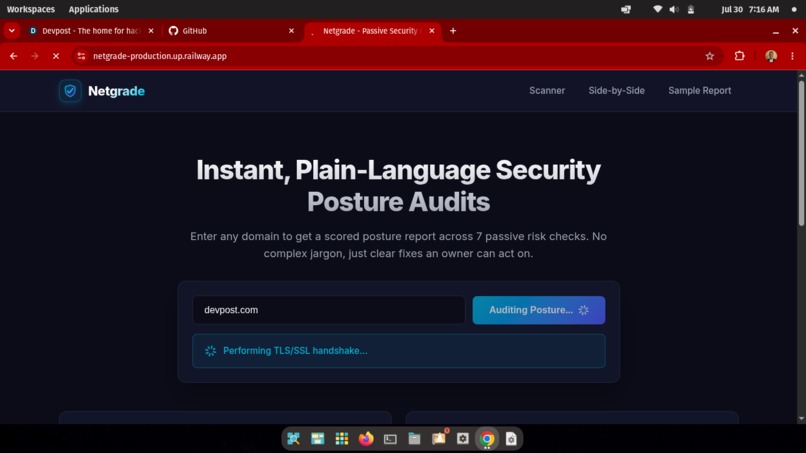Image resolution: width=806 pixels, height=453 pixels.
Task: Stop loading the page
Action: coord(56,56)
